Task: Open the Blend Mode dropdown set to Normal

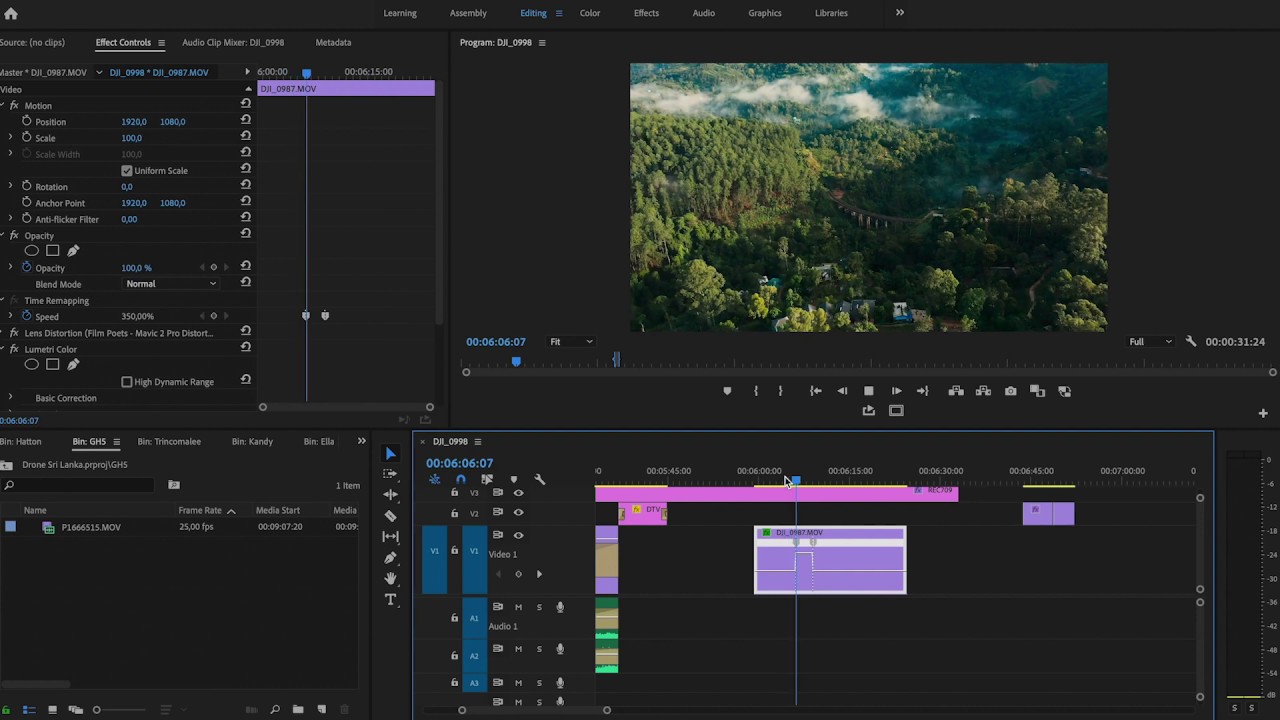Action: [170, 283]
